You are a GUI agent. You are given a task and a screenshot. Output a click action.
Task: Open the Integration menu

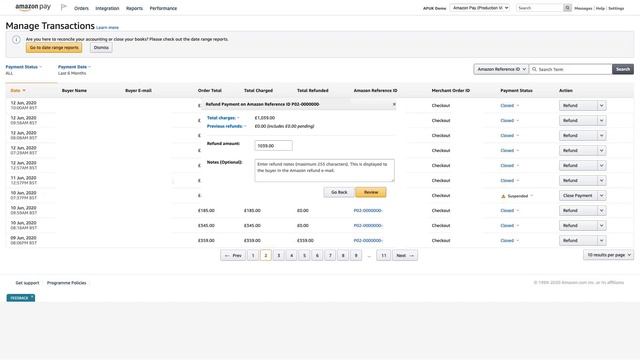(x=107, y=8)
